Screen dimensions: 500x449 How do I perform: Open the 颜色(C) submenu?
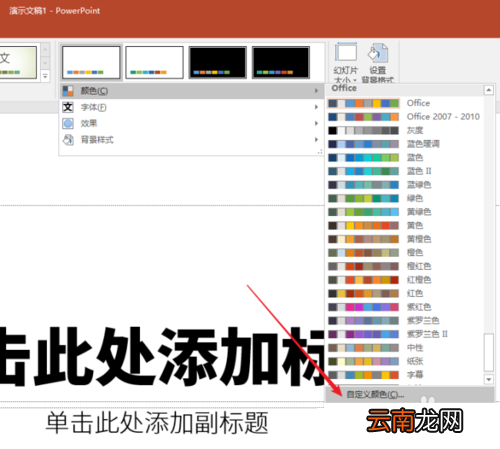click(x=192, y=91)
